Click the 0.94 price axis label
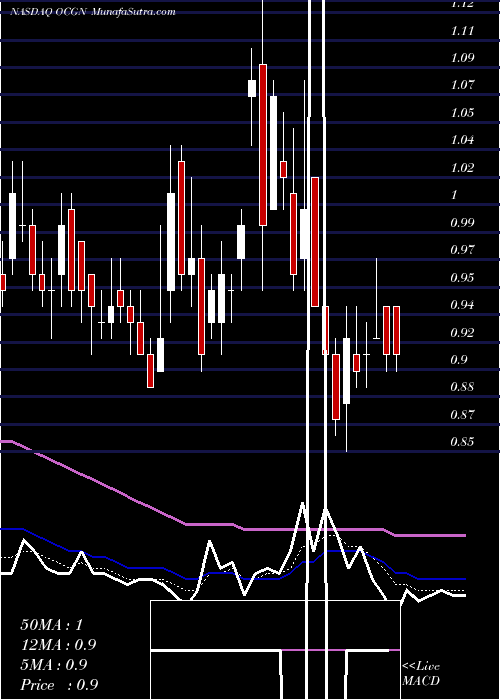 462,305
